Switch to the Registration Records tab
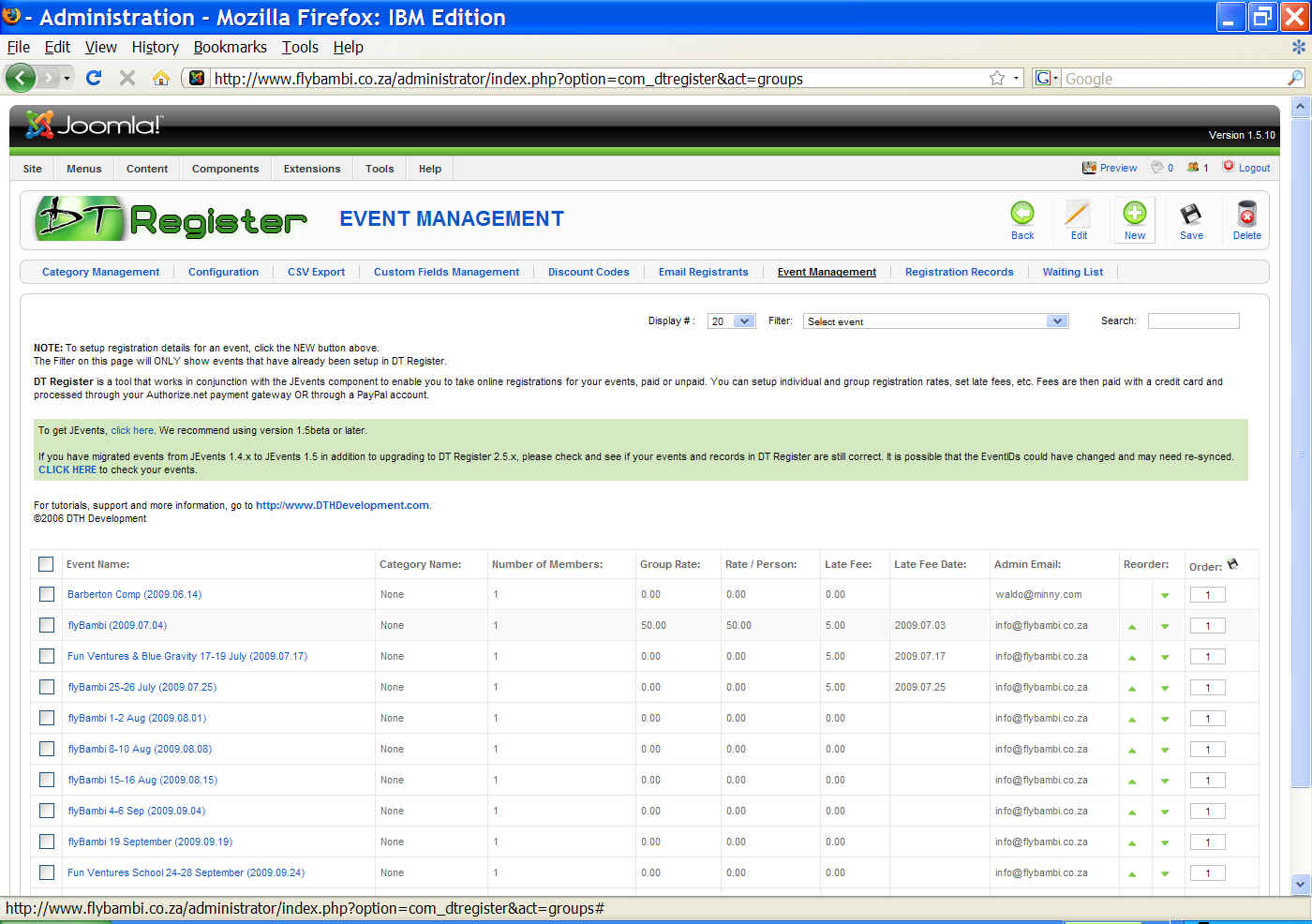The width and height of the screenshot is (1312, 924). coord(959,272)
